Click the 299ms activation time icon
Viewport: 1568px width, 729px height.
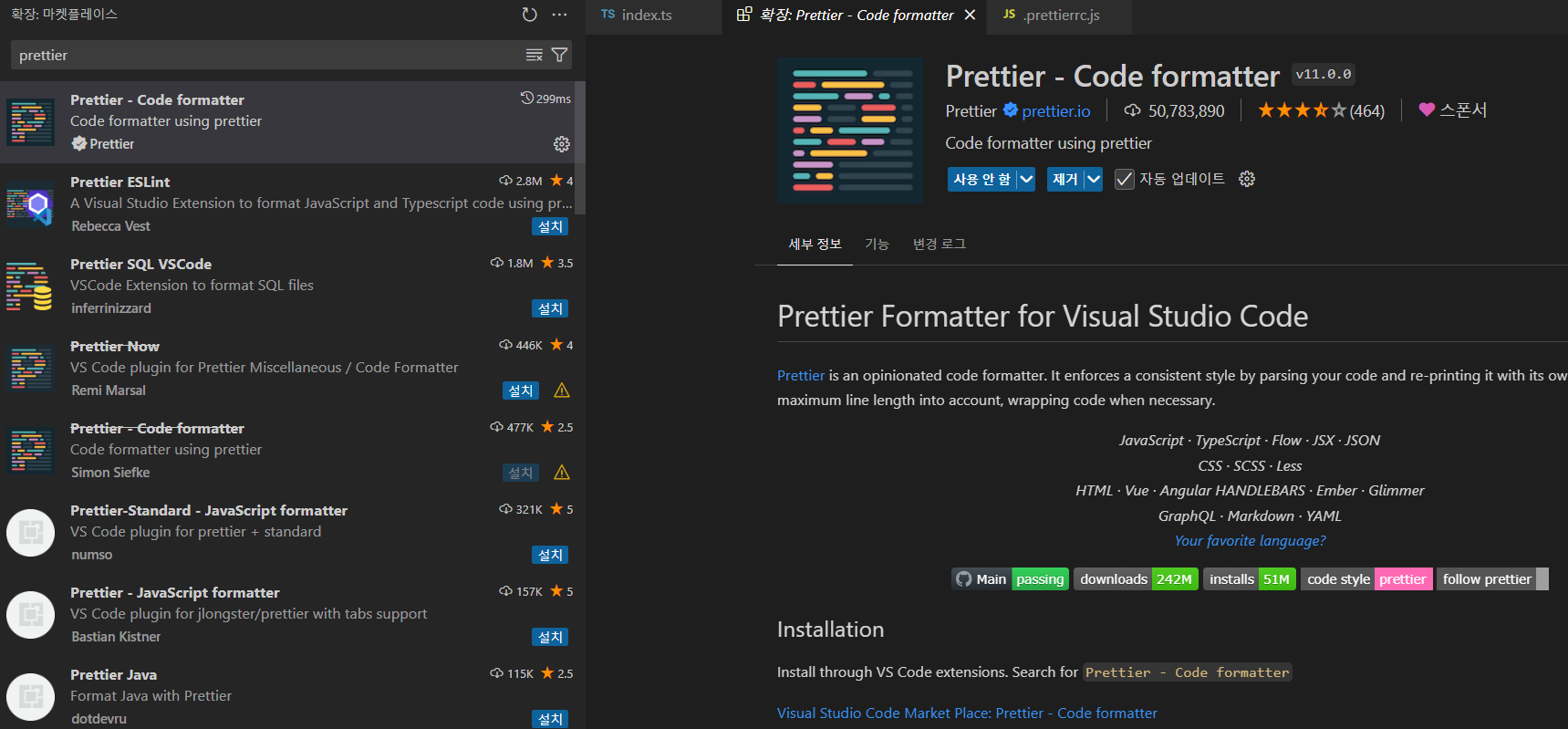526,99
